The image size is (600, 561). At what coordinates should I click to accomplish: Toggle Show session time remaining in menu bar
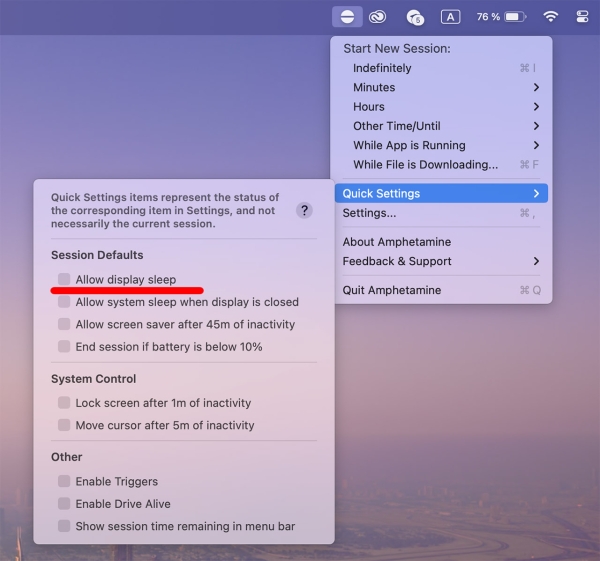64,526
